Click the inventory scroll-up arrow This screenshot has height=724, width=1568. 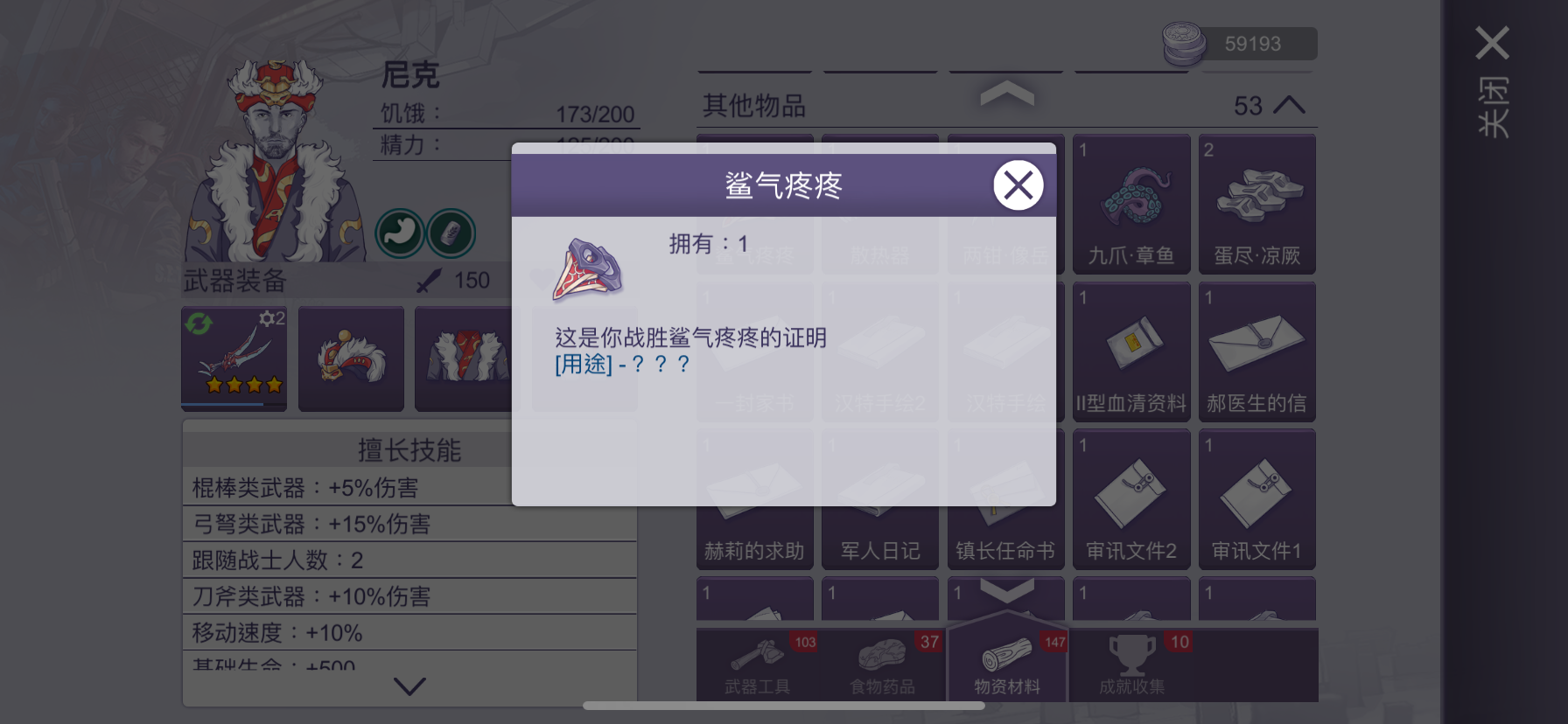tap(1007, 94)
